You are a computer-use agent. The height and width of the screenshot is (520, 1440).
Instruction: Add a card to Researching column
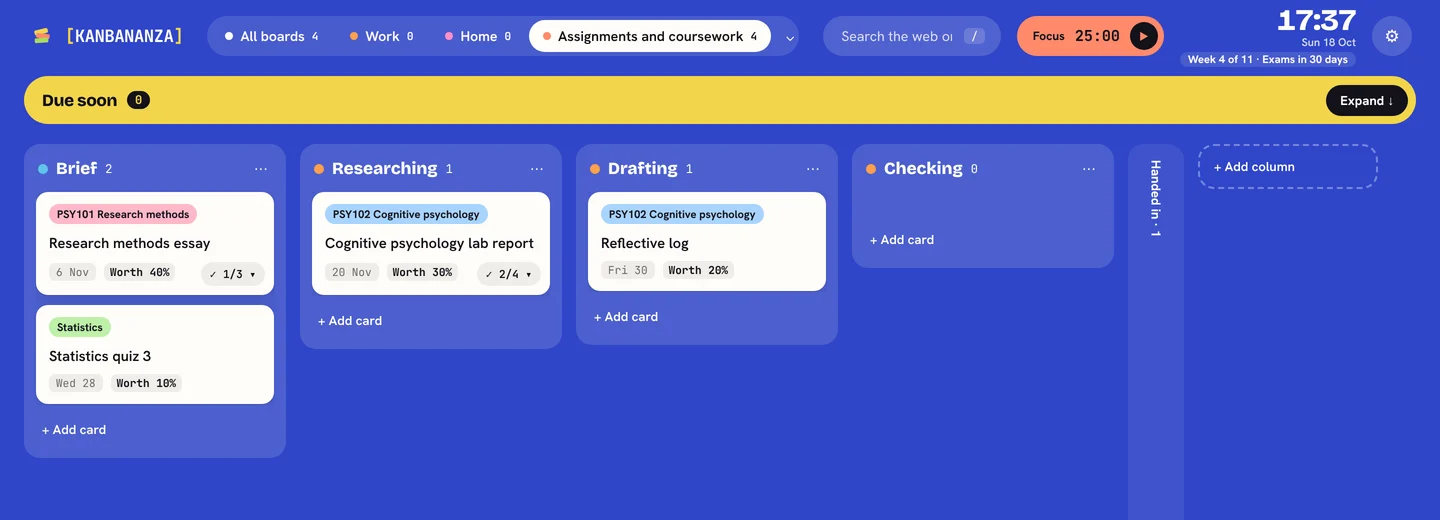(350, 321)
